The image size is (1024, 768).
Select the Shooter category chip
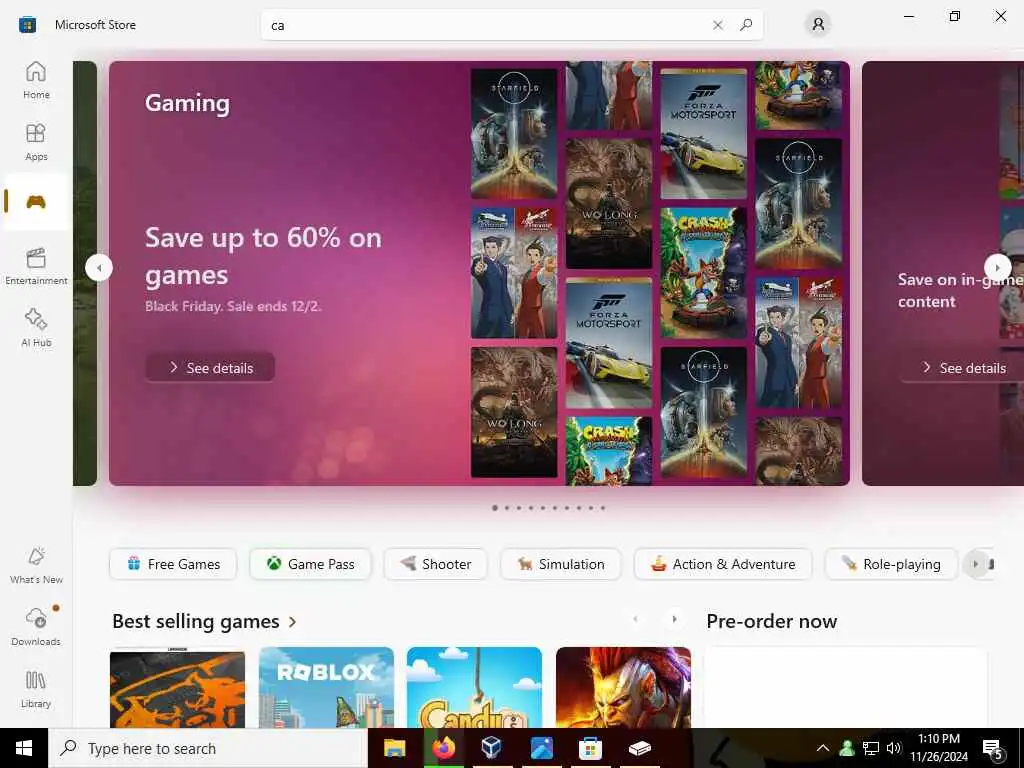tap(436, 564)
